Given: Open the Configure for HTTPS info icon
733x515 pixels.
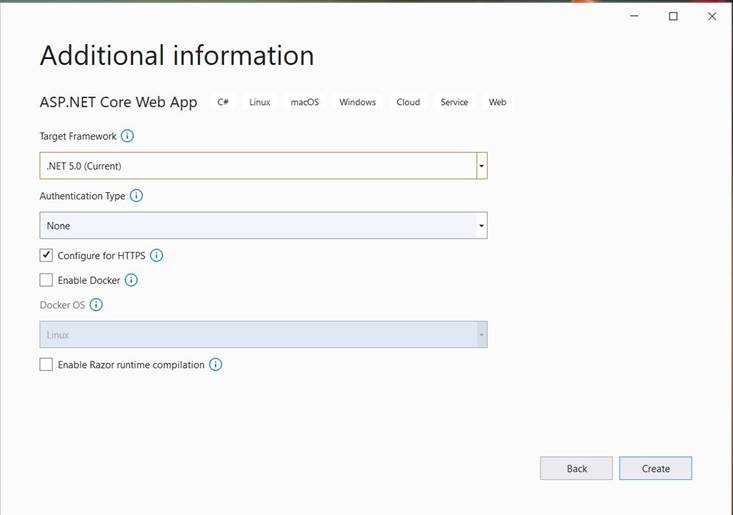Looking at the screenshot, I should coord(157,256).
